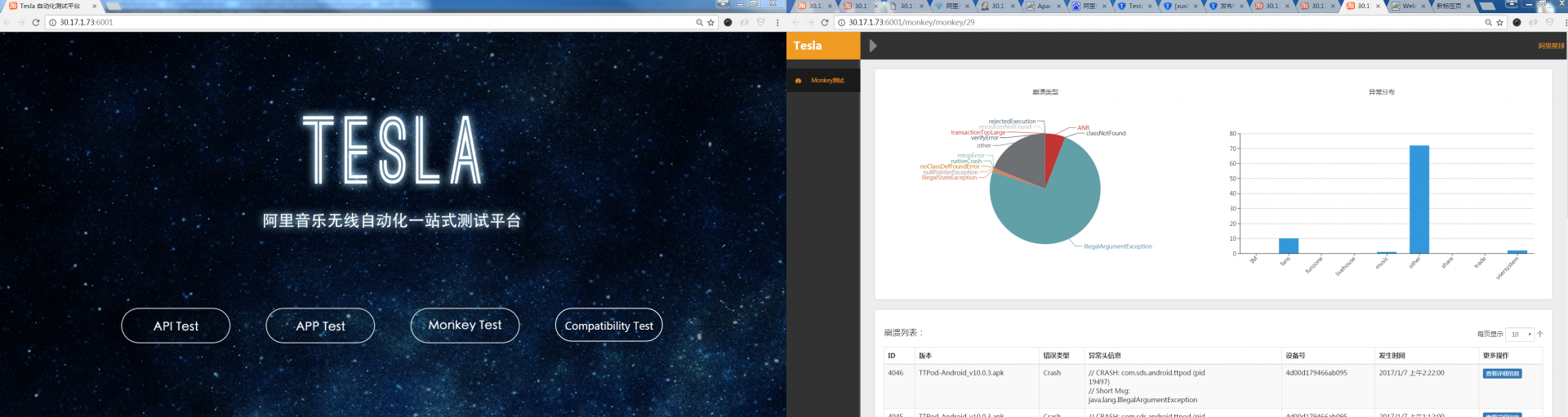Click the IllegalArgumentException pie legend label
Viewport: 1568px width, 417px height.
pyautogui.click(x=1118, y=246)
